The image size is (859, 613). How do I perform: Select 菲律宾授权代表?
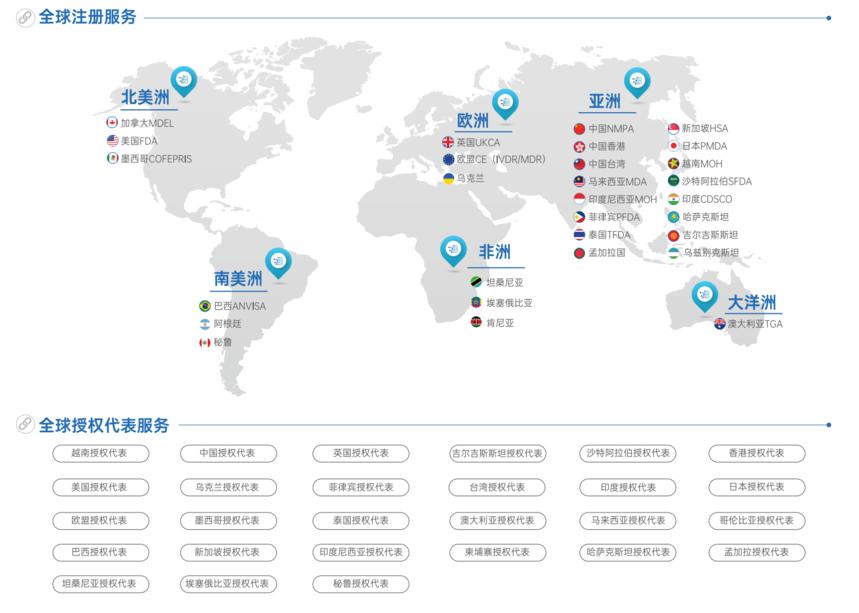361,488
